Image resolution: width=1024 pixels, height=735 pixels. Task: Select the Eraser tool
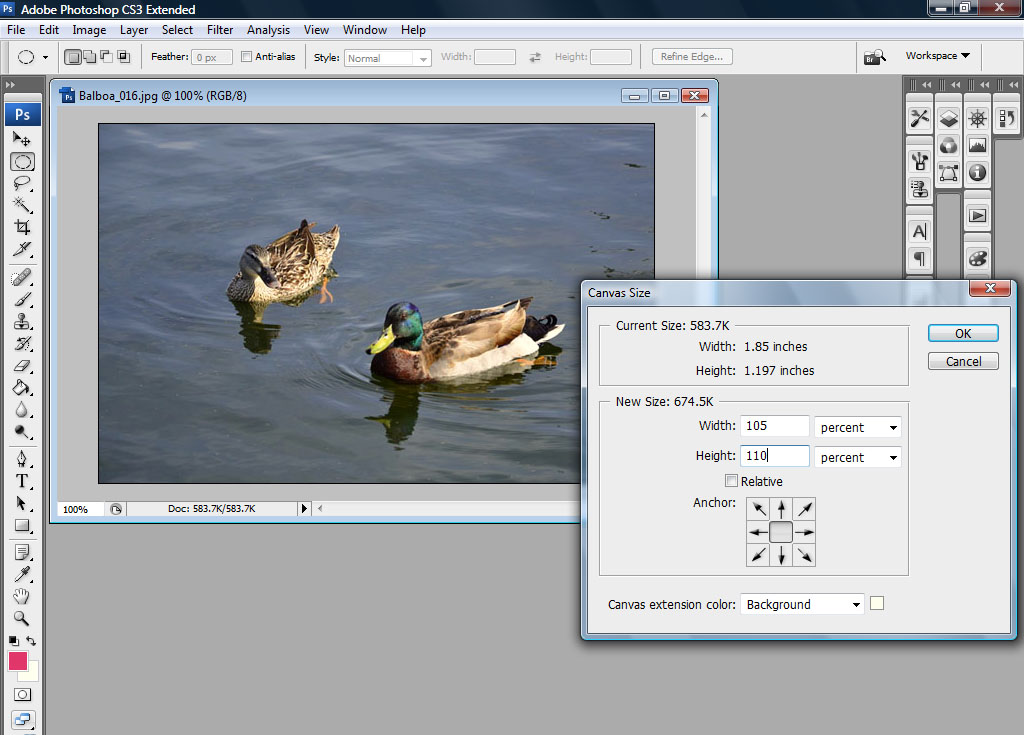(x=22, y=366)
